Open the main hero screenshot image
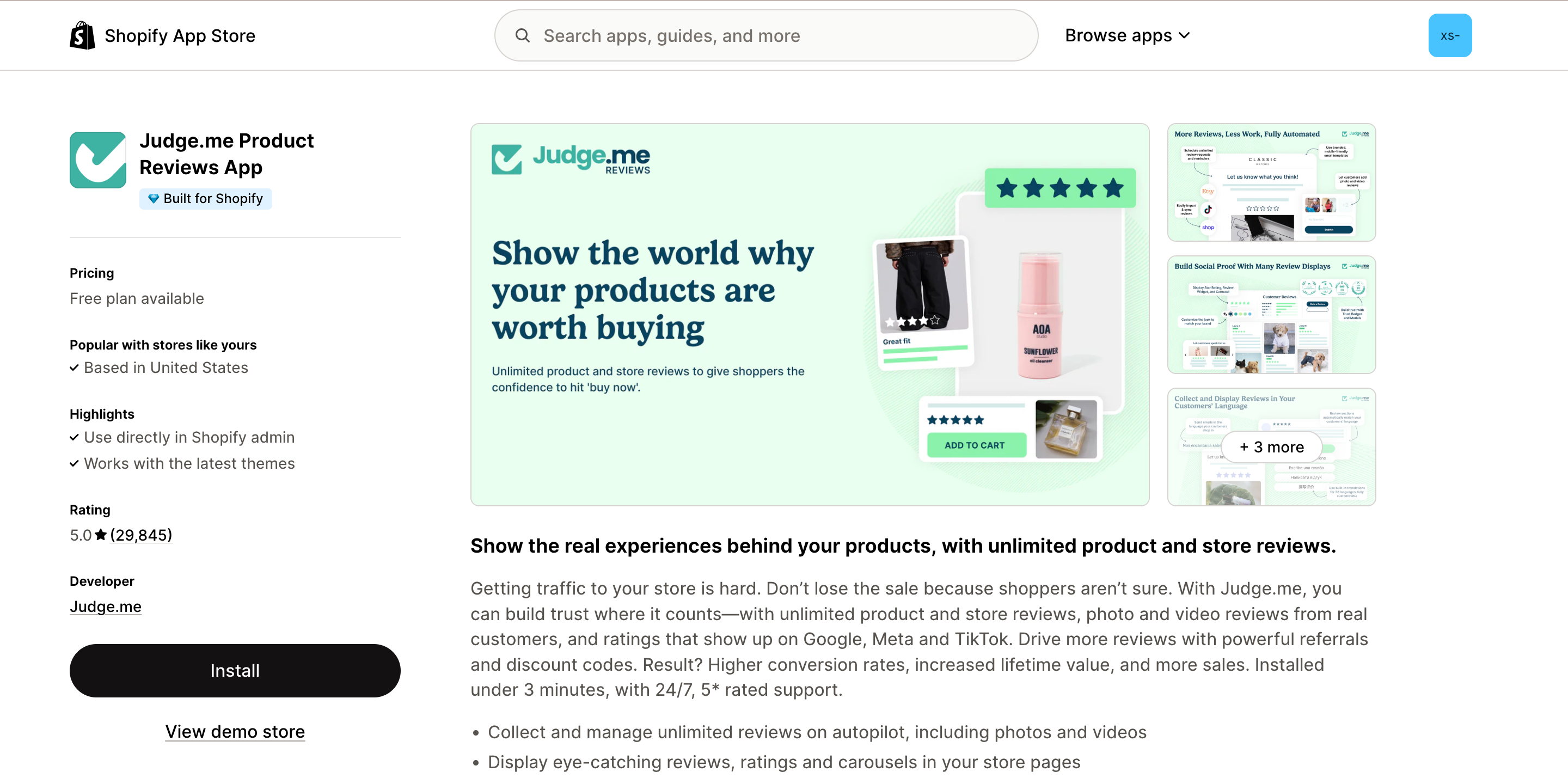 (x=810, y=315)
